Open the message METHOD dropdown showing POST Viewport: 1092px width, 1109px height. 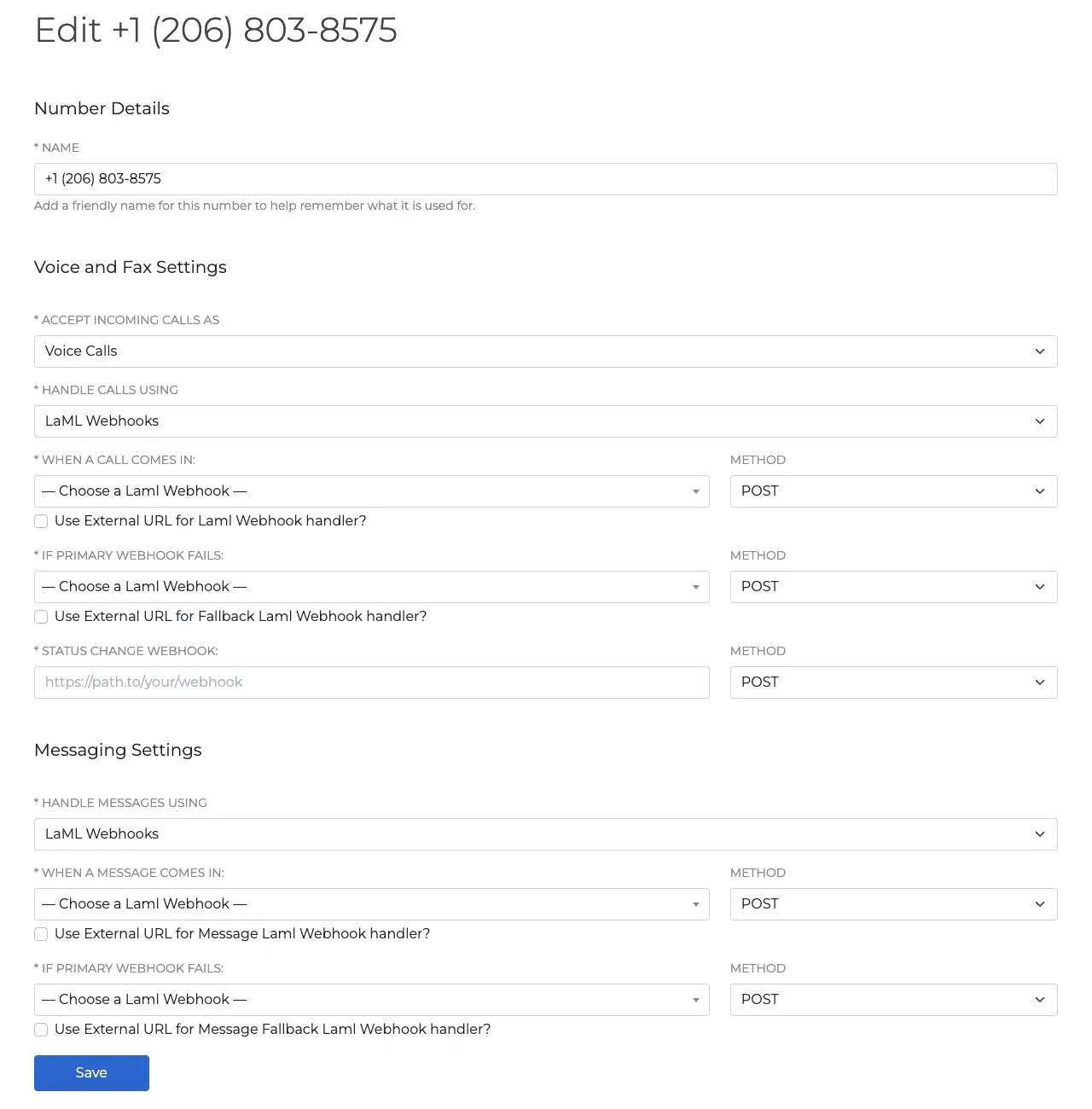(893, 903)
